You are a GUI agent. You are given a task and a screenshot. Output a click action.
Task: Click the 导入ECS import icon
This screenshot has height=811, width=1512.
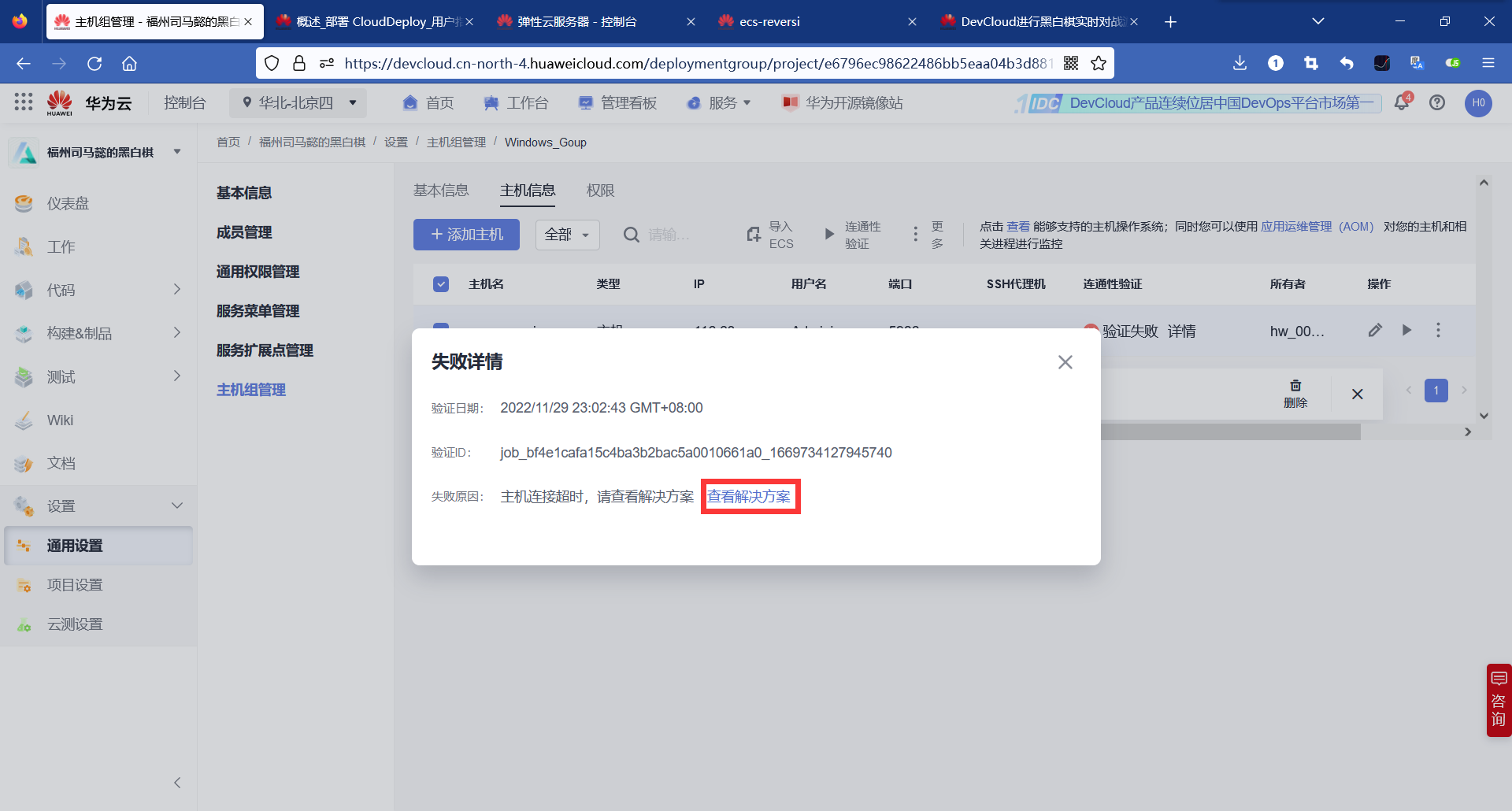(754, 234)
